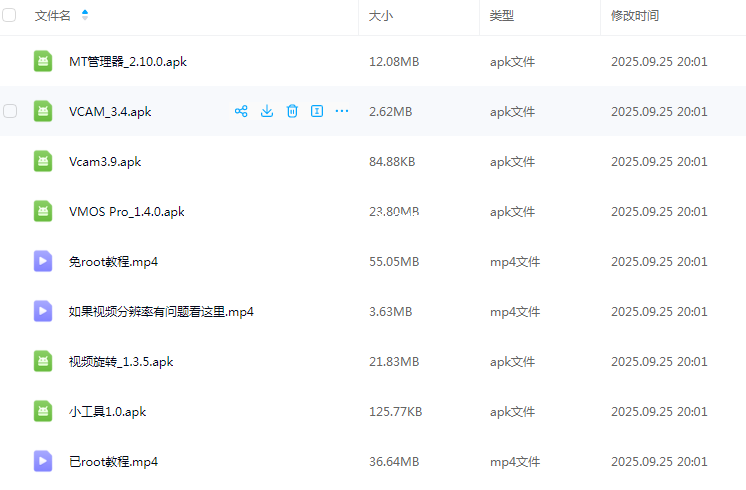Image resolution: width=746 pixels, height=490 pixels.
Task: Click video icon of 如果视频分辨率有问题看这里.mp4
Action: tap(43, 311)
